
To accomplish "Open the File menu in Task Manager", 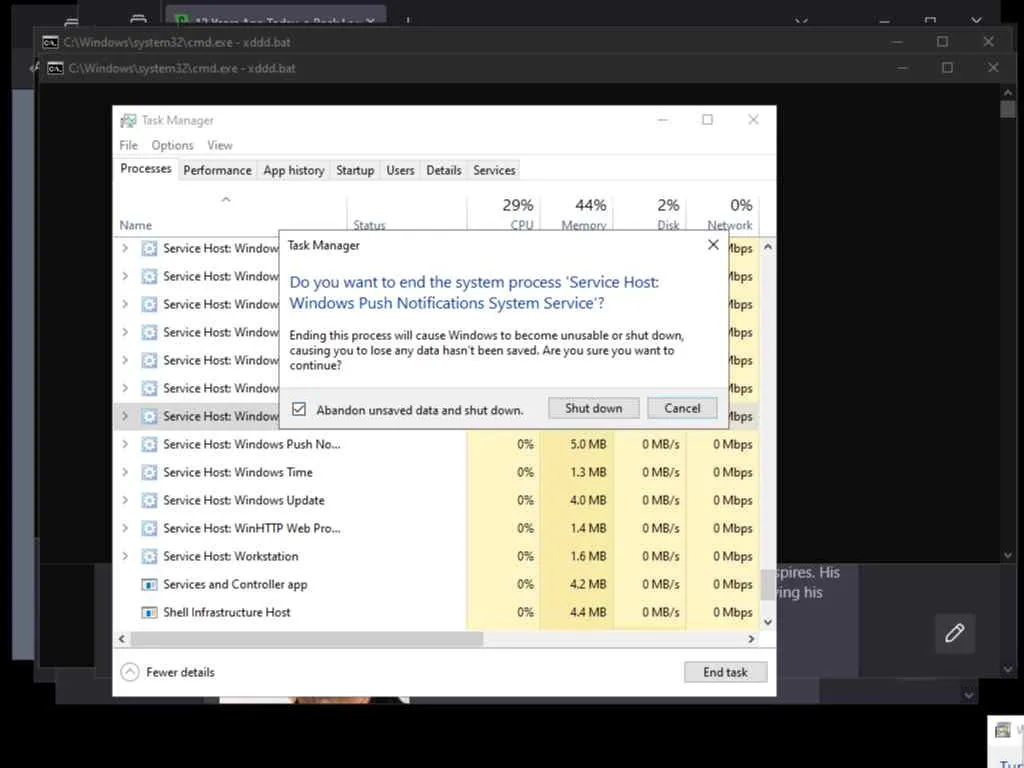I will click(129, 145).
